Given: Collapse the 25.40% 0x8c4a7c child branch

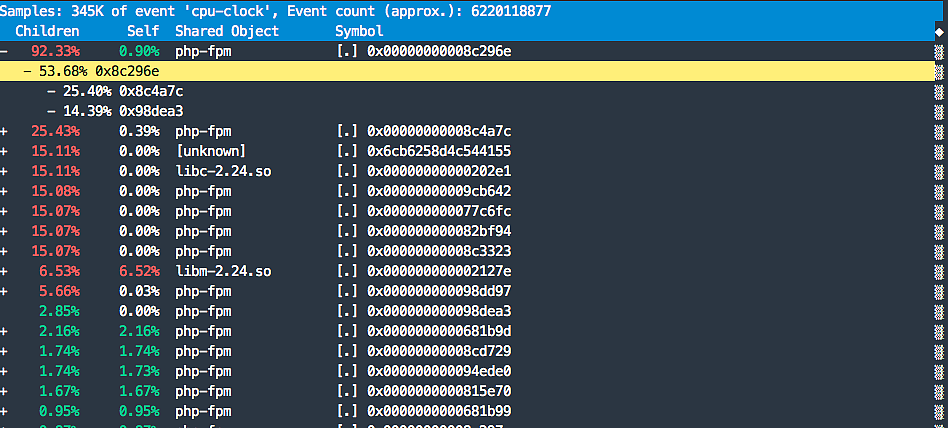Looking at the screenshot, I should point(51,91).
